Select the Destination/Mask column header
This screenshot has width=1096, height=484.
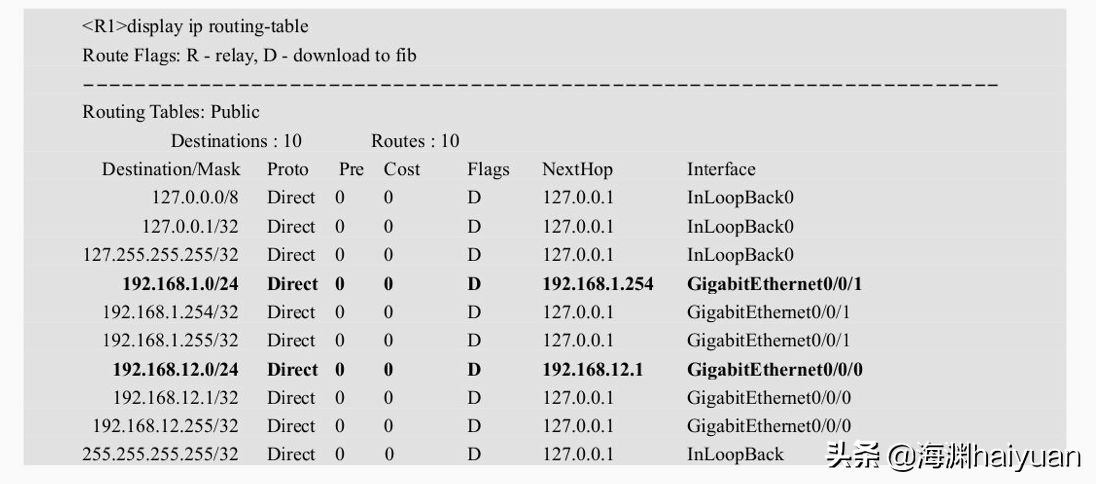click(171, 169)
